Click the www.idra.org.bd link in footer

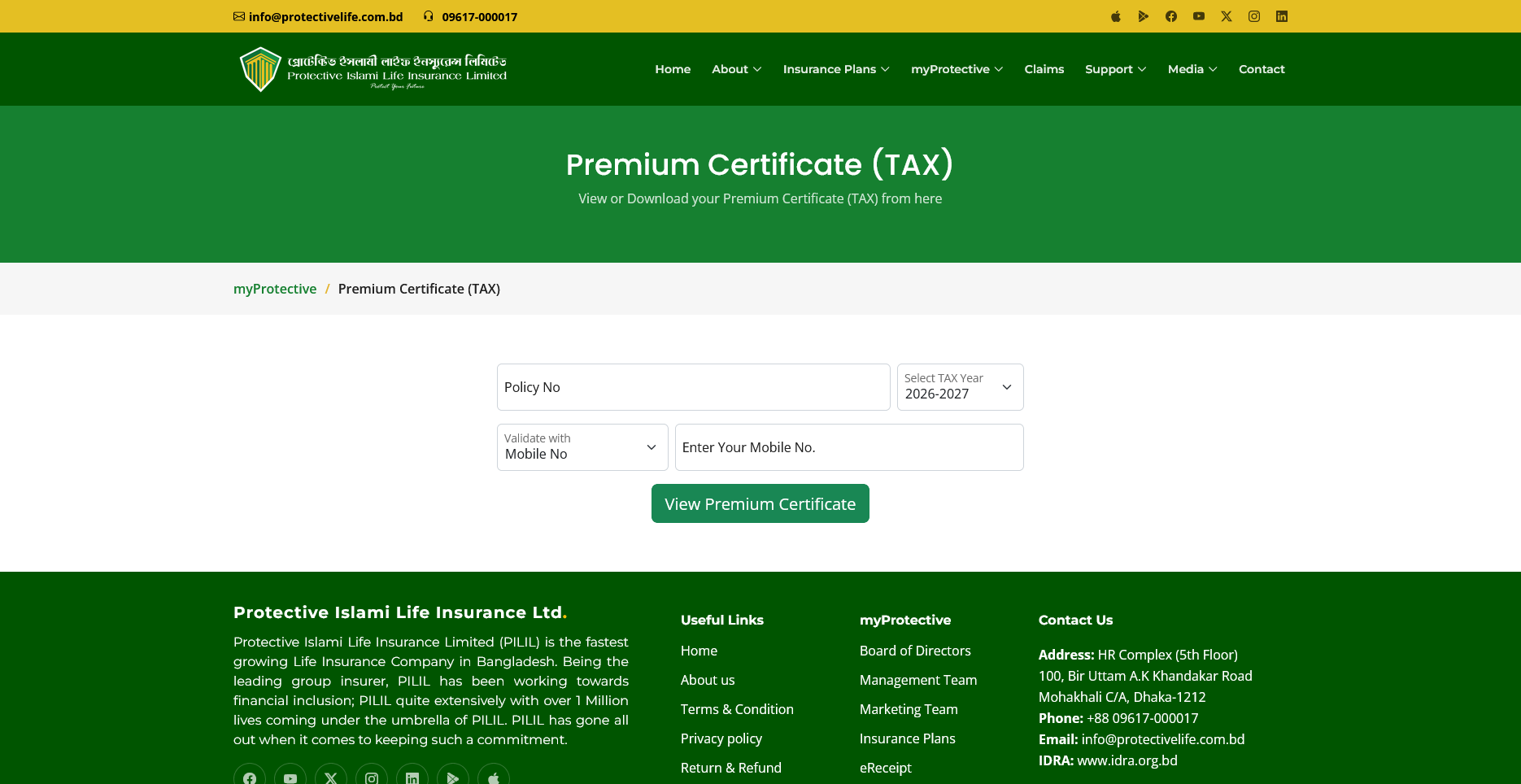pyautogui.click(x=1127, y=760)
